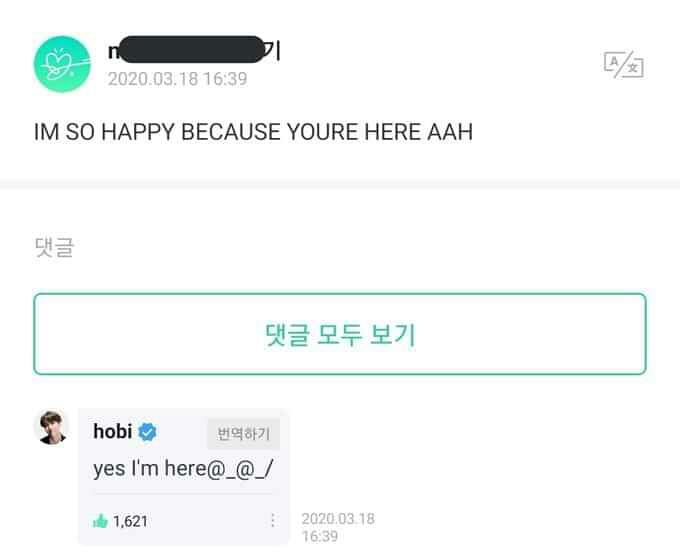Tap the blue verified badge beside hobi

(147, 432)
